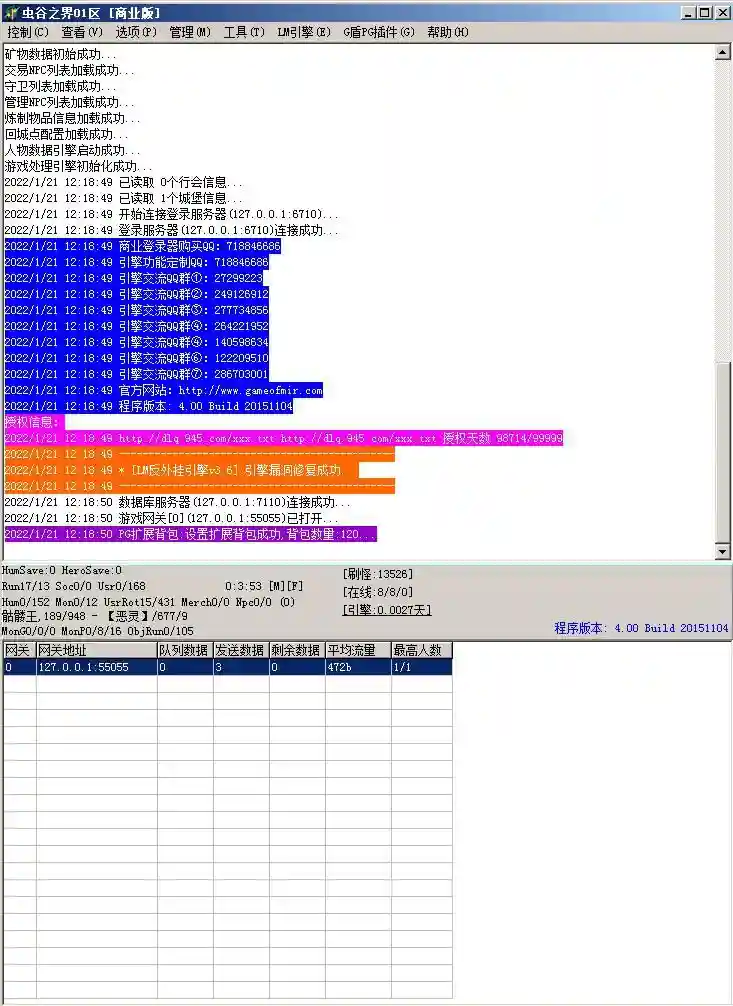733x1006 pixels.
Task: Click the 剩余数据 column header
Action: tap(297, 650)
